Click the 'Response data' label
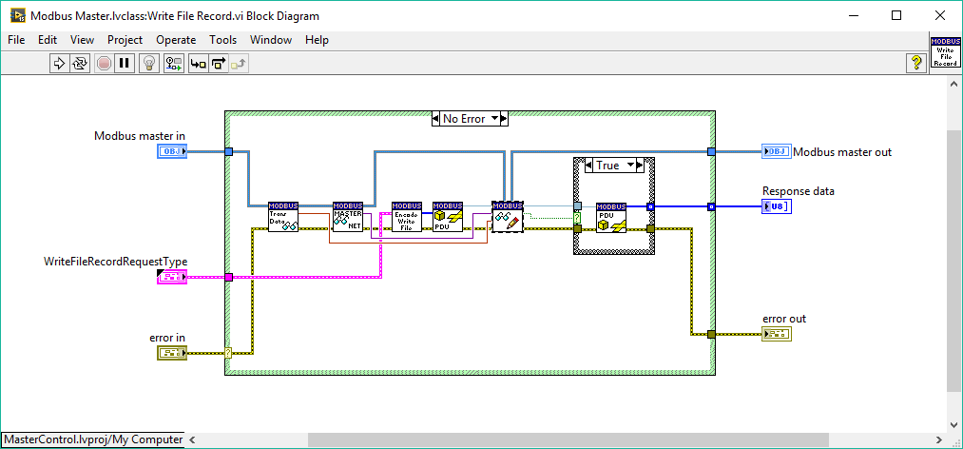 pos(798,191)
